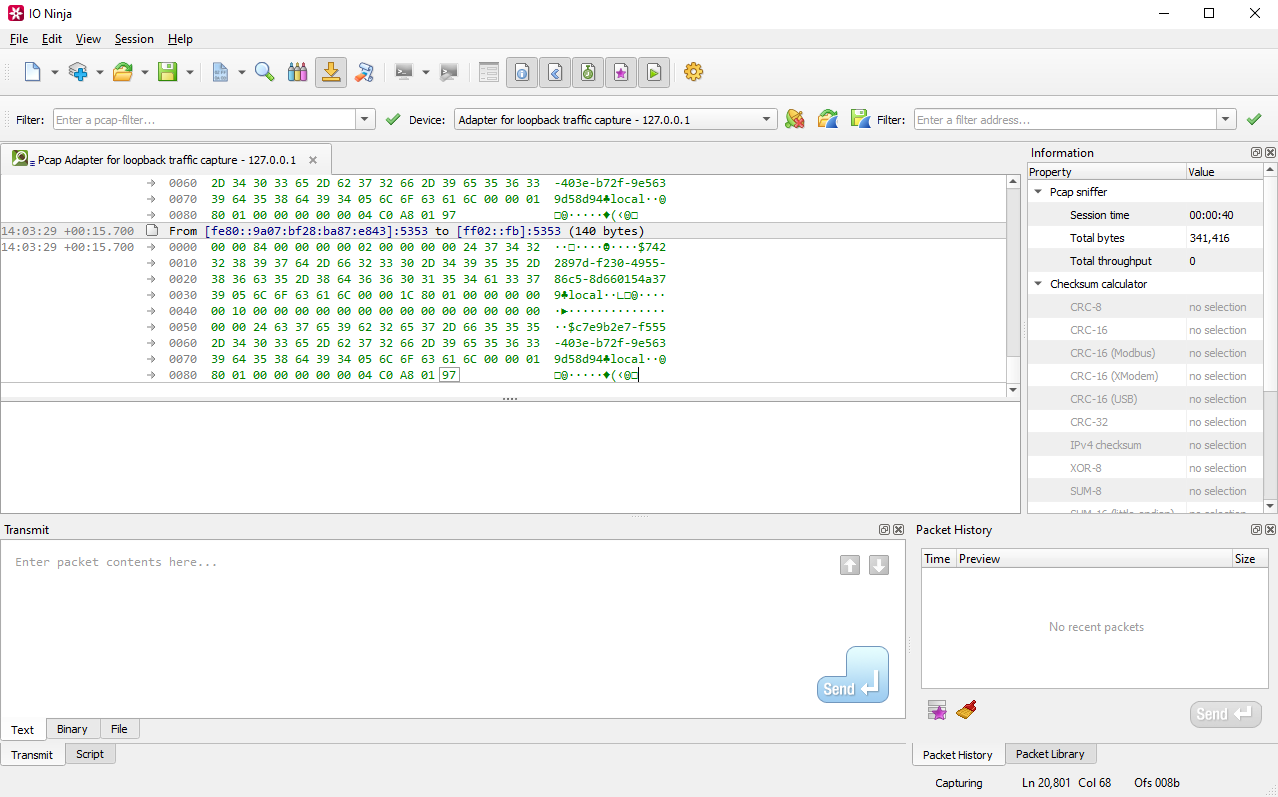Open the Session menu

[134, 39]
